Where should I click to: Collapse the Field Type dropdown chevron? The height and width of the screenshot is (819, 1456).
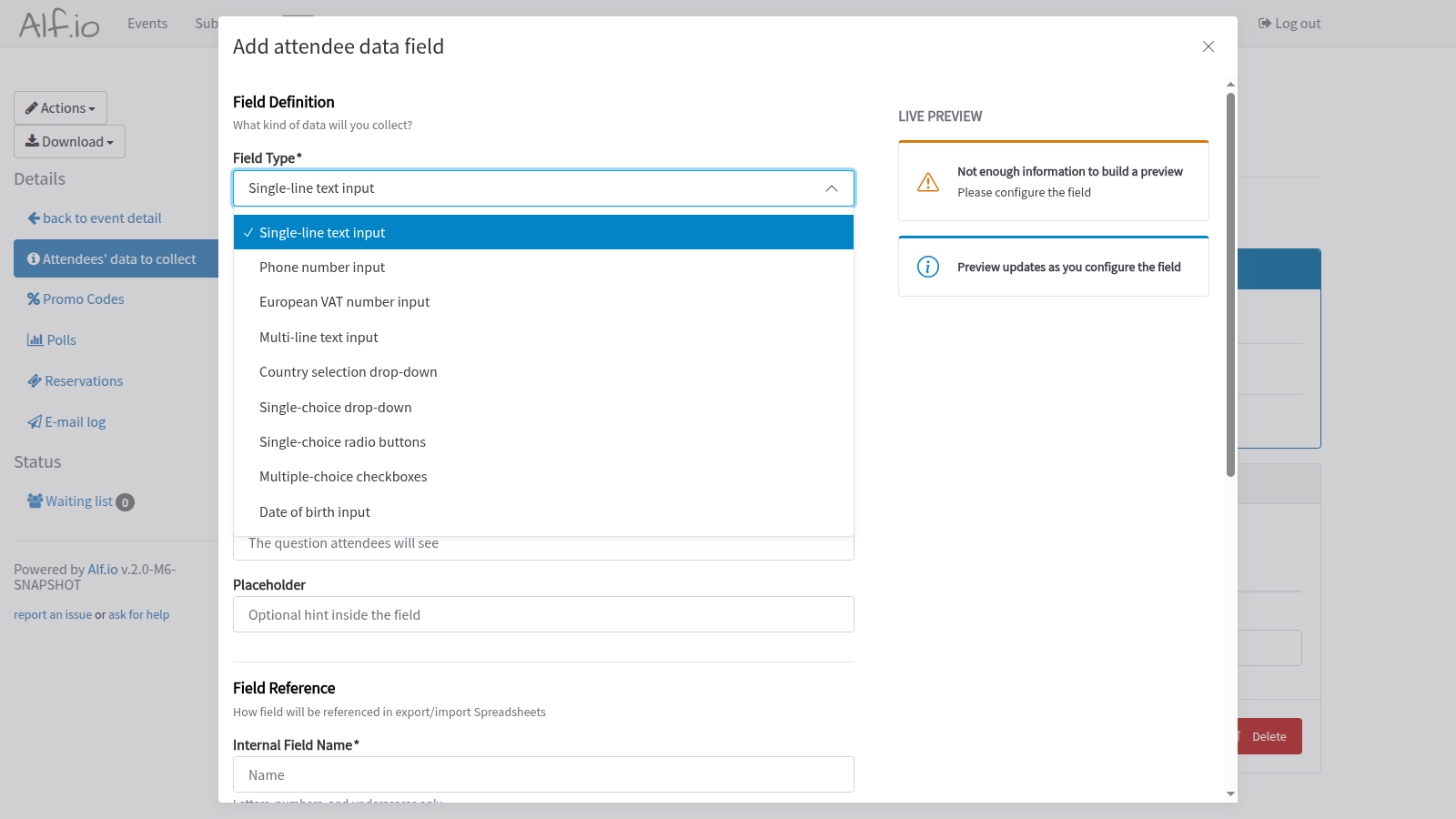[x=831, y=188]
